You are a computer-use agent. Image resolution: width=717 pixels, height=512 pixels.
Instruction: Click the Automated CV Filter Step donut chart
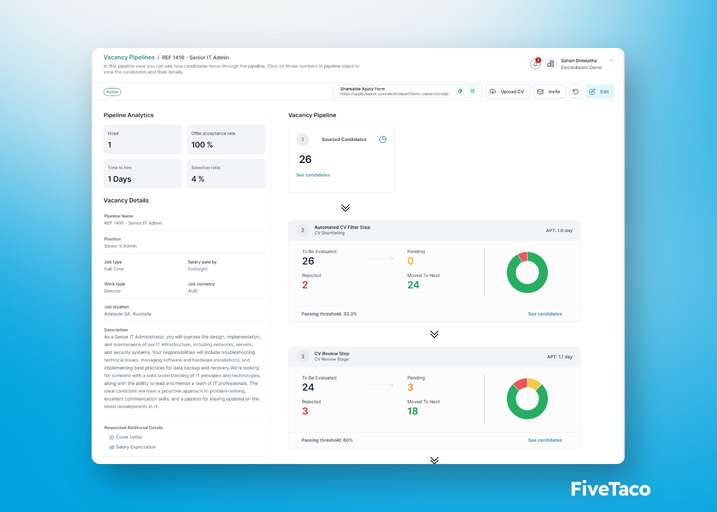527,272
